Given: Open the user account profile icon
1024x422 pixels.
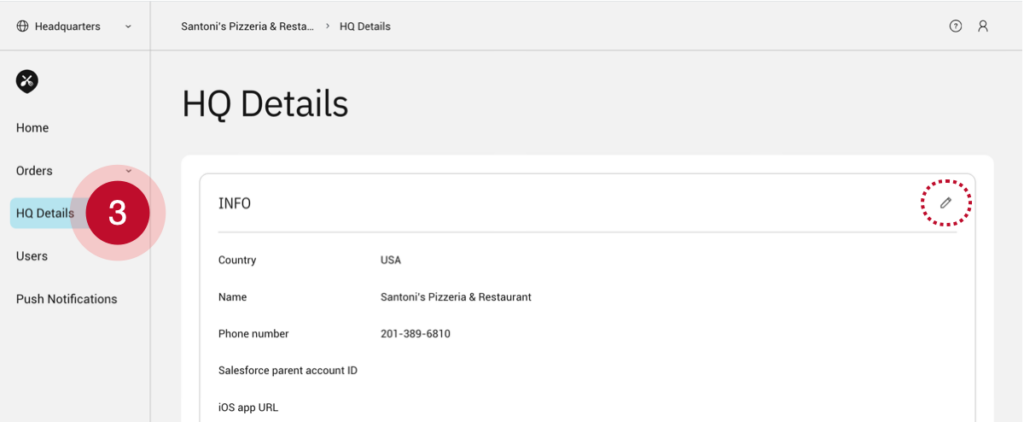Looking at the screenshot, I should [983, 26].
